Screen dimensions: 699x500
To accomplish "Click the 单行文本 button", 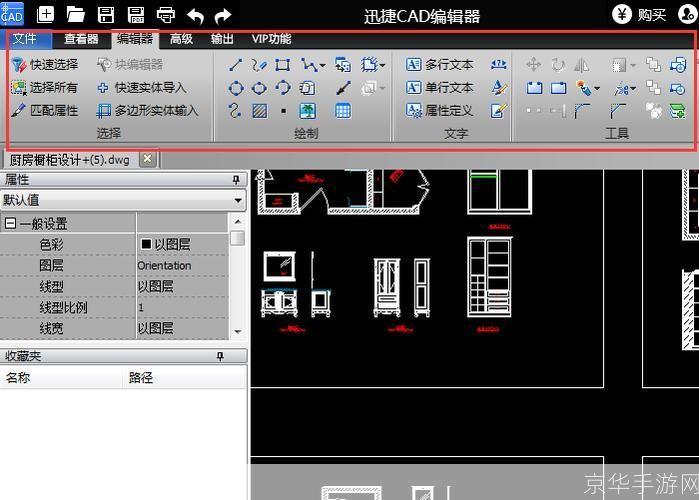I will tap(440, 87).
